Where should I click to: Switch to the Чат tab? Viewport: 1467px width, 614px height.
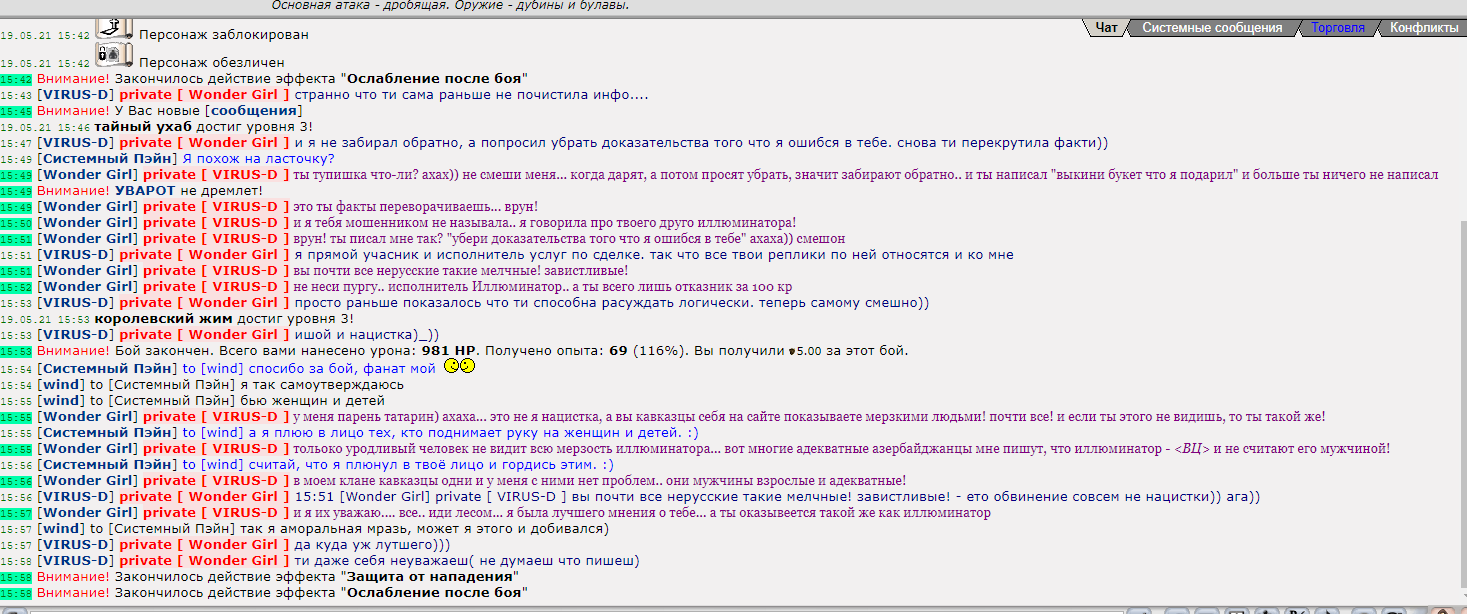point(1106,28)
